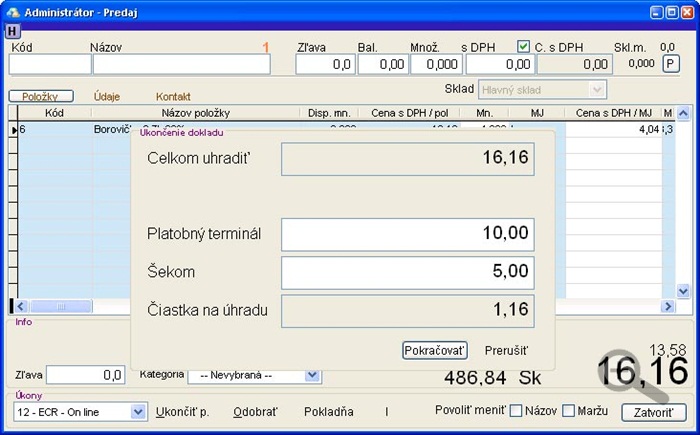Open the 12 - ECR - On line dropdown
The image size is (700, 435).
(138, 412)
